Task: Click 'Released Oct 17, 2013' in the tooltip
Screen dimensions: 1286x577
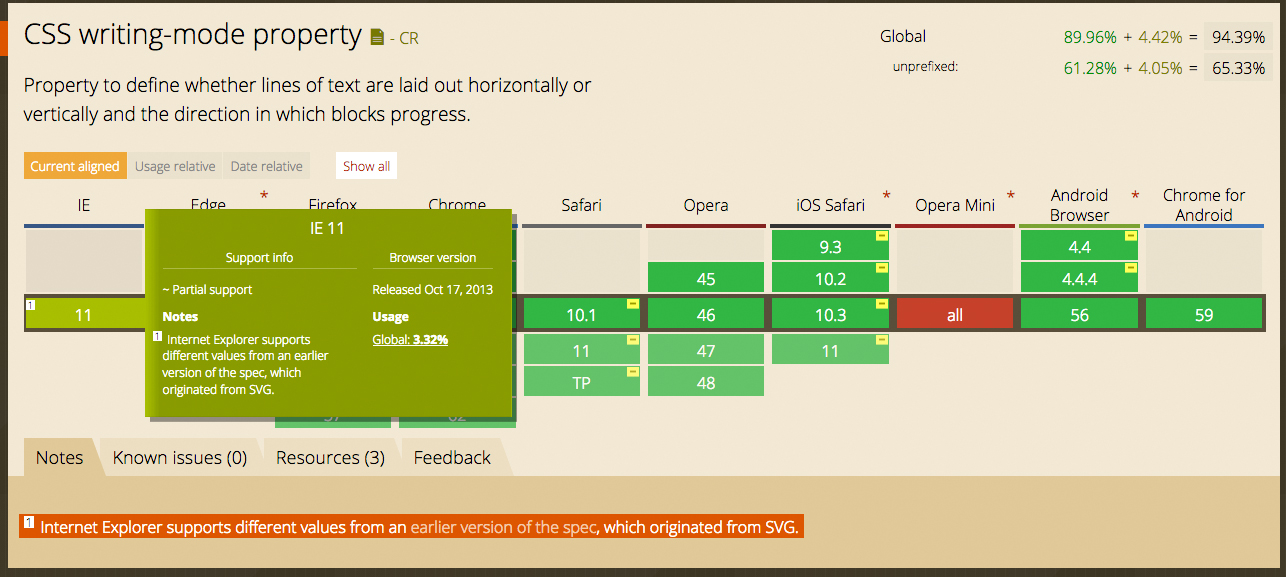Action: tap(432, 290)
